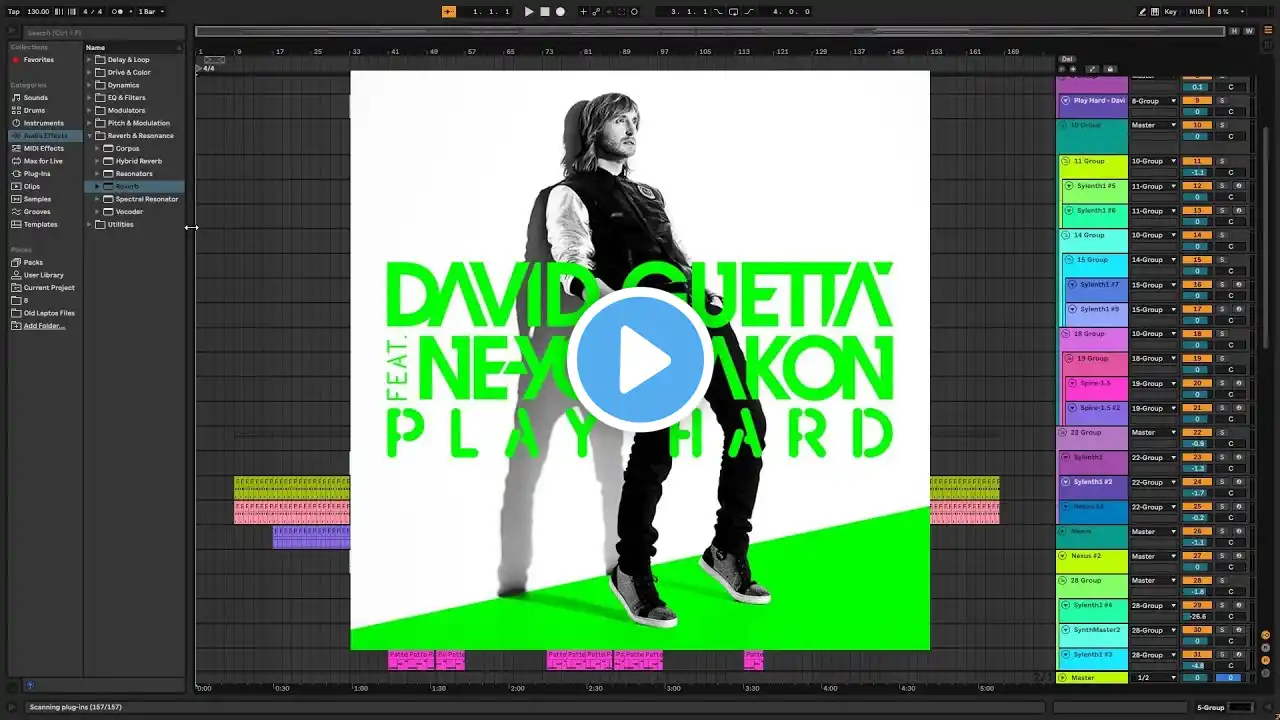Click the W button above track list
The height and width of the screenshot is (720, 1280).
coord(1248,31)
